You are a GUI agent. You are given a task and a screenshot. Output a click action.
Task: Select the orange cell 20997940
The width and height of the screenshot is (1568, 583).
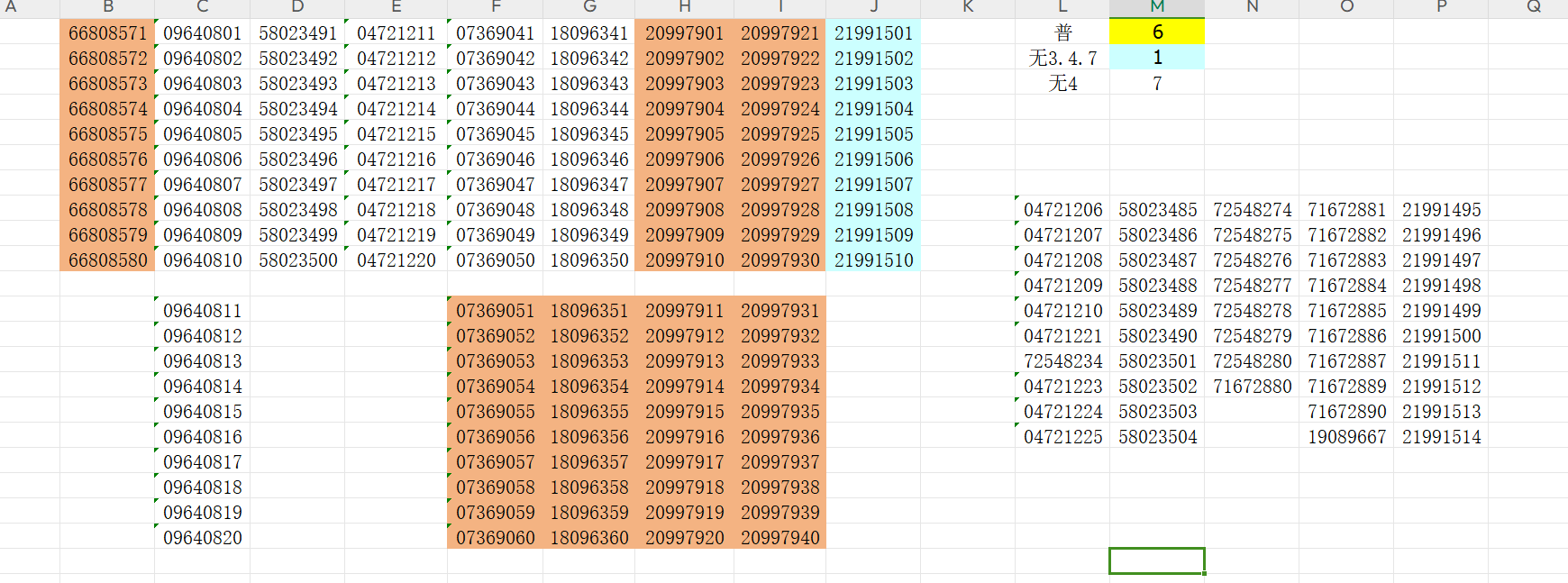[779, 538]
